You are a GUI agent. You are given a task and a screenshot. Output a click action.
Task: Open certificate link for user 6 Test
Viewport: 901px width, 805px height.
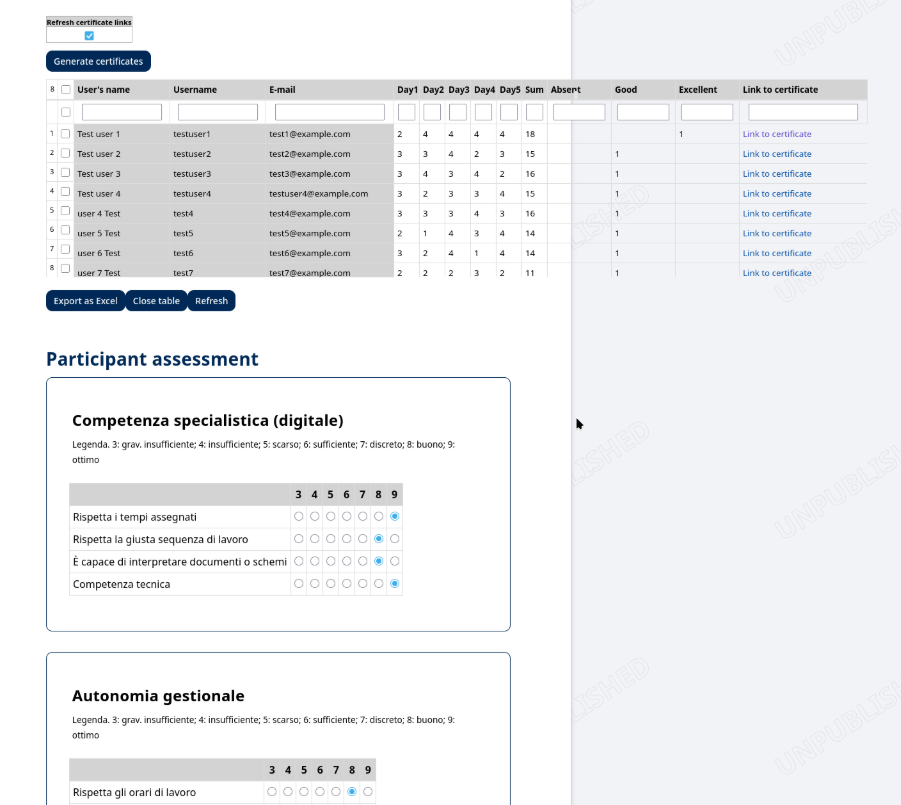tap(776, 253)
